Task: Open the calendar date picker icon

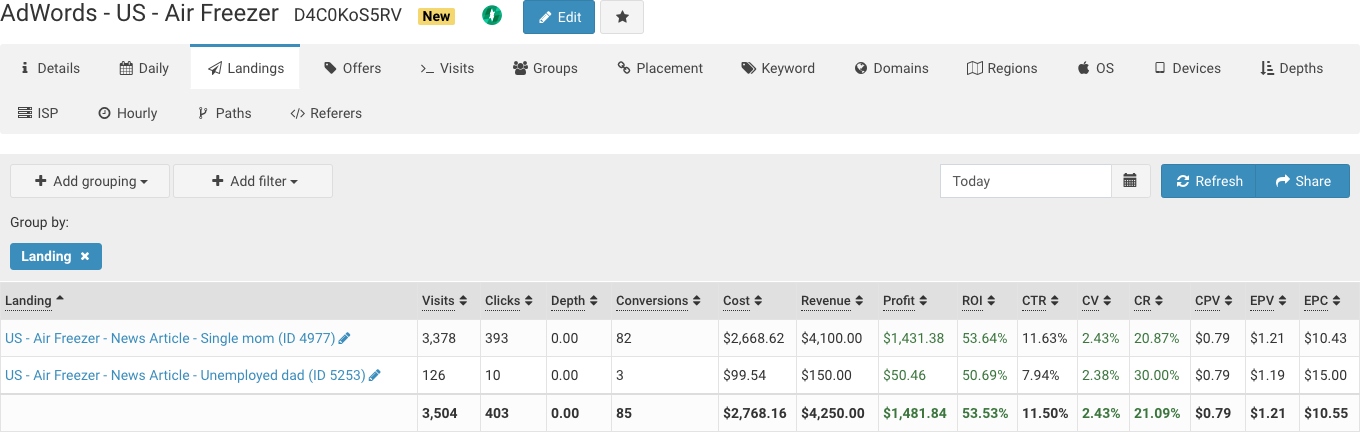Action: (1130, 181)
